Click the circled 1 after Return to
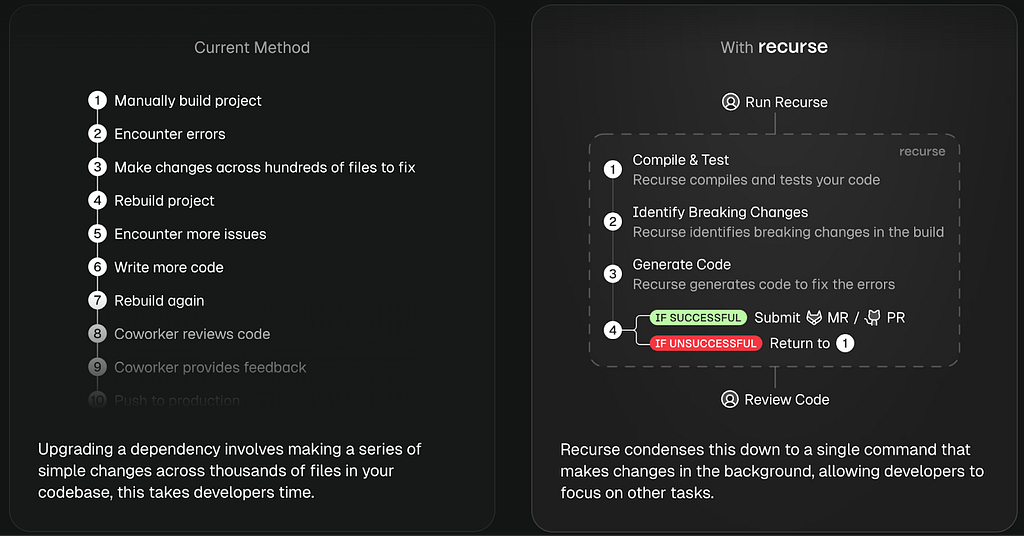The width and height of the screenshot is (1024, 536). click(x=845, y=343)
